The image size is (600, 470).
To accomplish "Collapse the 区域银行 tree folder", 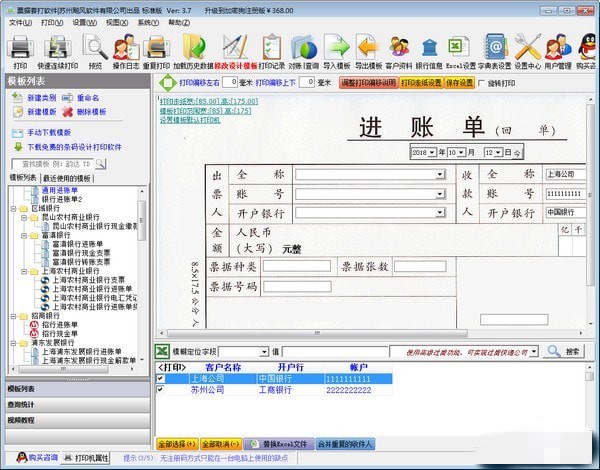I will point(14,209).
